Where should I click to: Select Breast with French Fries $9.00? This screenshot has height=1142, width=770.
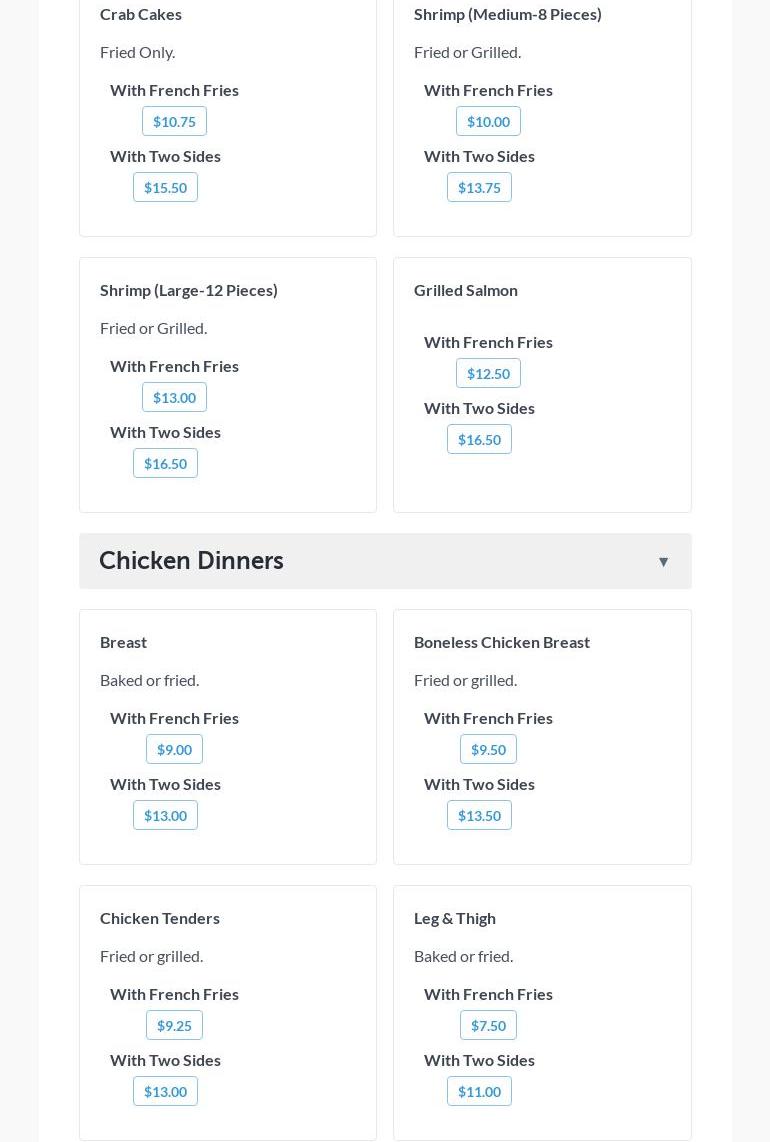click(174, 750)
